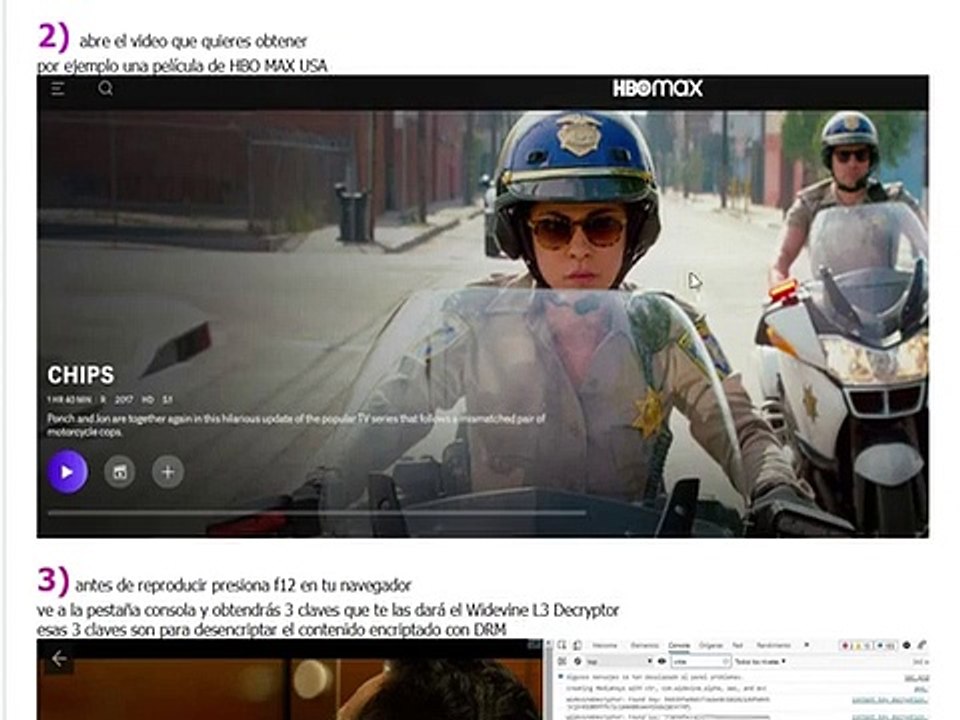The image size is (960, 720).
Task: Expand the first console message with triangle
Action: point(560,676)
